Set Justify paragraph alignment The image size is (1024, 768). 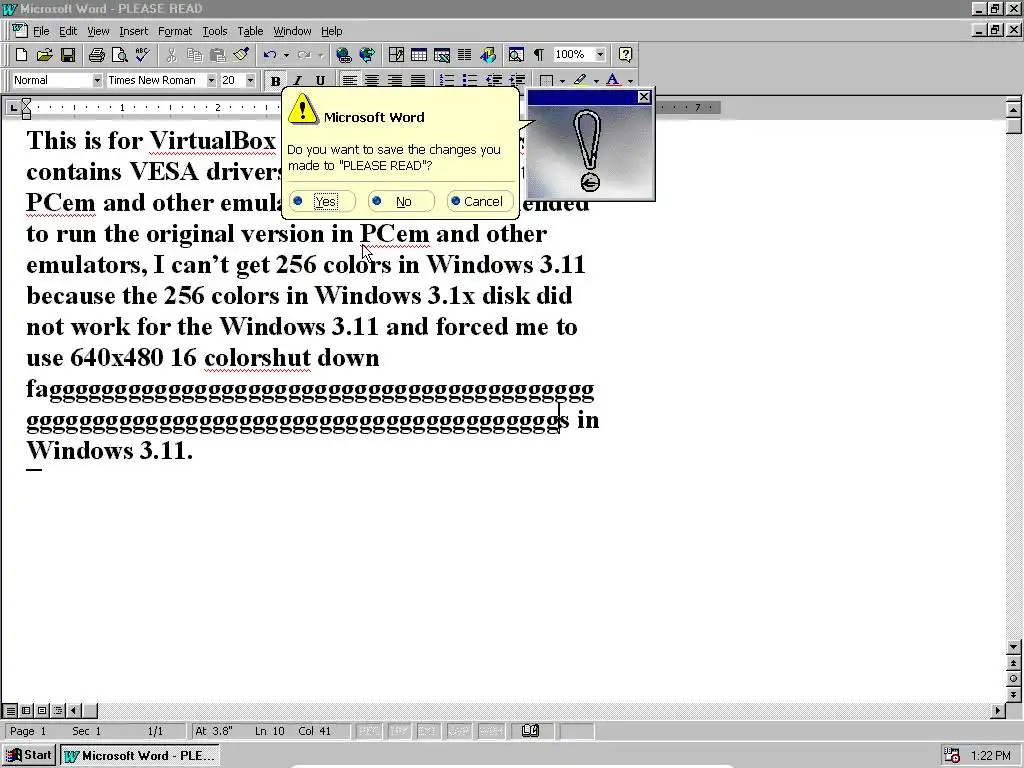418,80
